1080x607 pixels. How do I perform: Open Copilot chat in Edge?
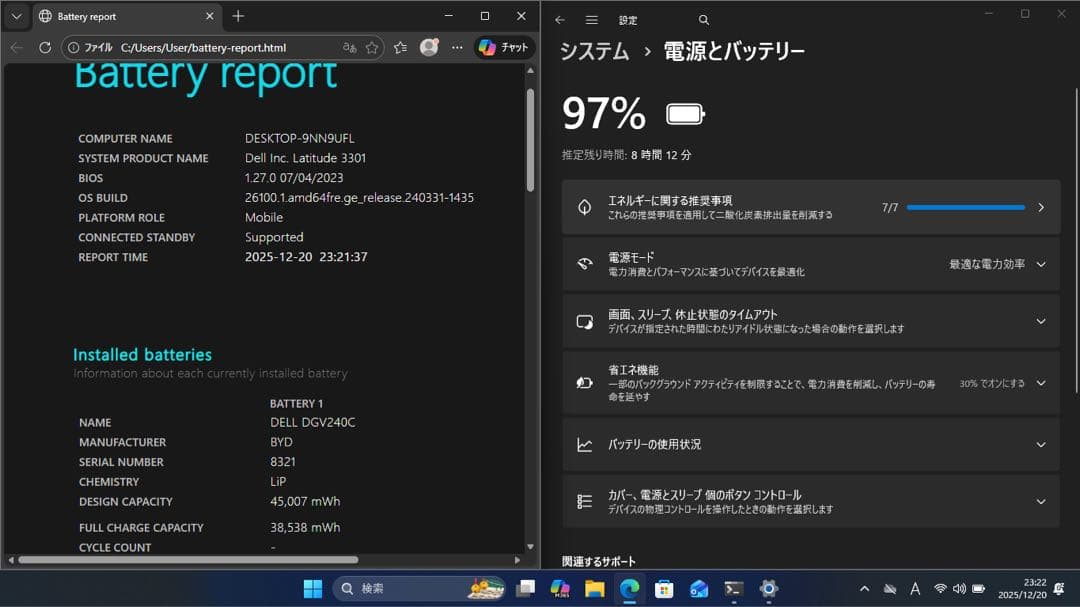point(503,47)
